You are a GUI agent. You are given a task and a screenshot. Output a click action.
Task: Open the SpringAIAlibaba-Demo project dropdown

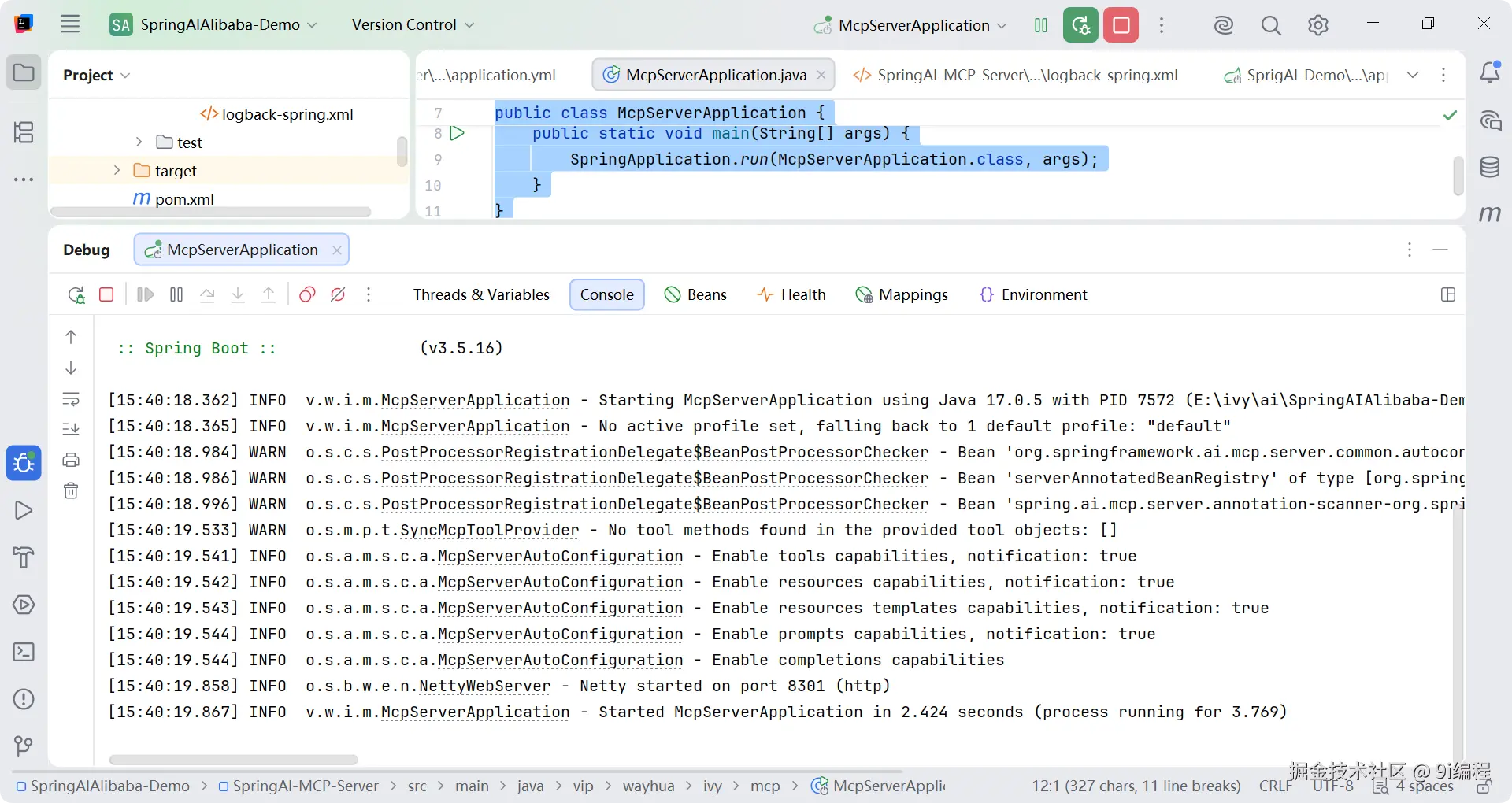coord(214,24)
